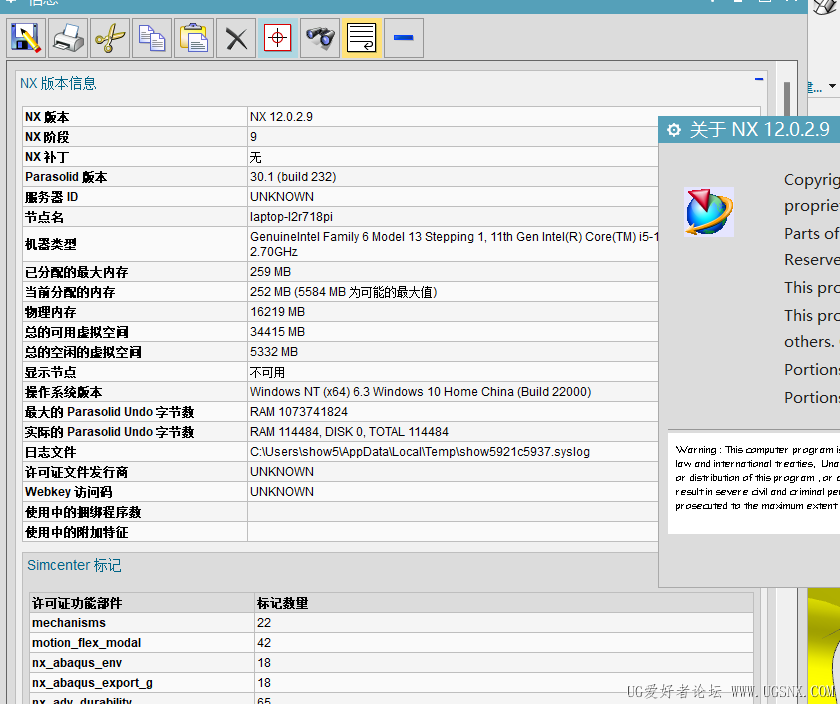Click the 许可证功能部件 column header

(x=77, y=603)
